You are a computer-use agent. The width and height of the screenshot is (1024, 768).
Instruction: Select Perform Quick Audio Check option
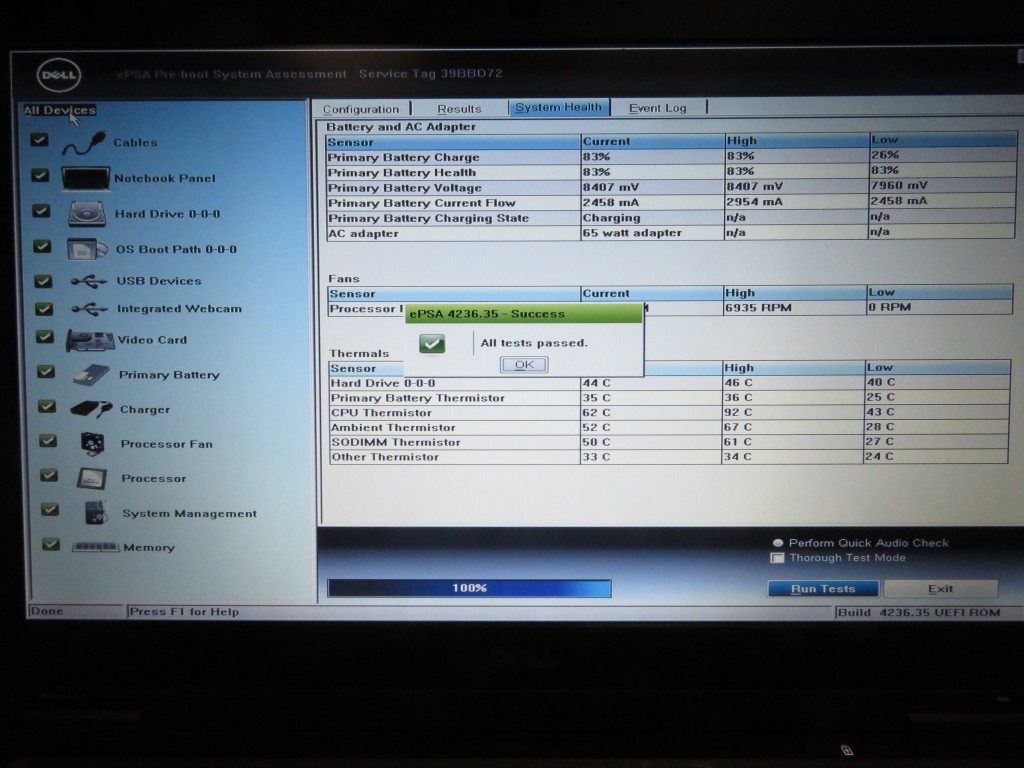[x=778, y=543]
